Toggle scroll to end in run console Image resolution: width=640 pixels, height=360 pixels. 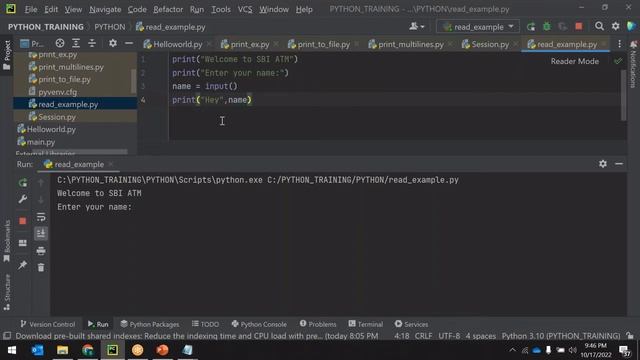click(41, 233)
